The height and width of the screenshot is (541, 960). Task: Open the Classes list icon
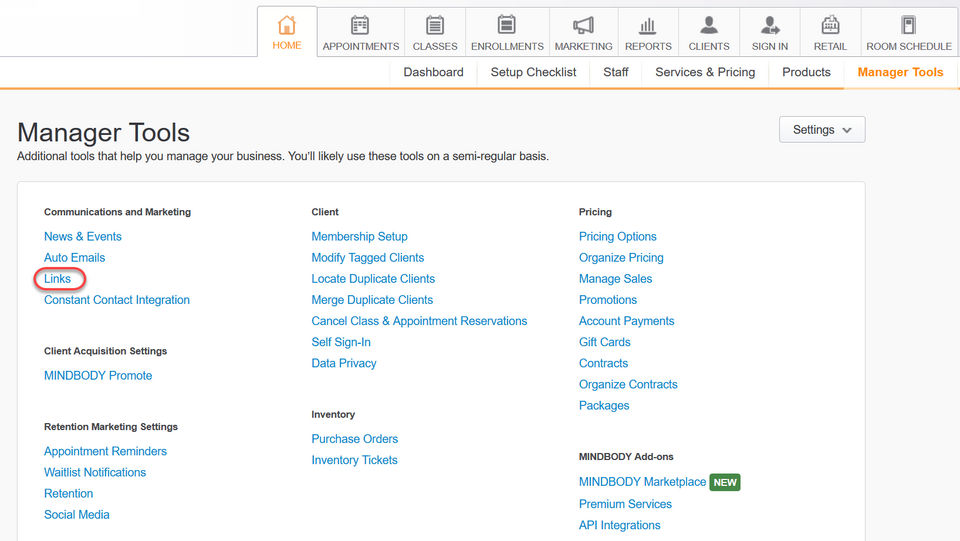pyautogui.click(x=435, y=26)
